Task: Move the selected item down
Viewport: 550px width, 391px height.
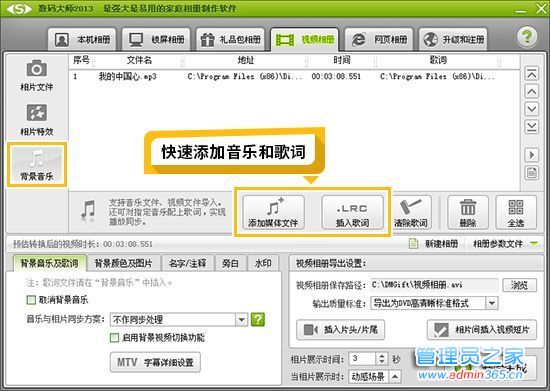Action: [x=531, y=109]
